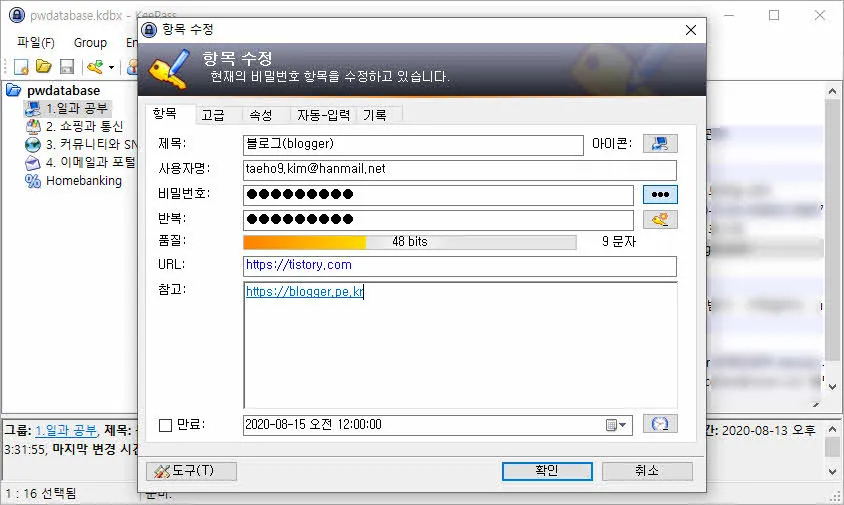Open the password generator key button

pos(660,220)
